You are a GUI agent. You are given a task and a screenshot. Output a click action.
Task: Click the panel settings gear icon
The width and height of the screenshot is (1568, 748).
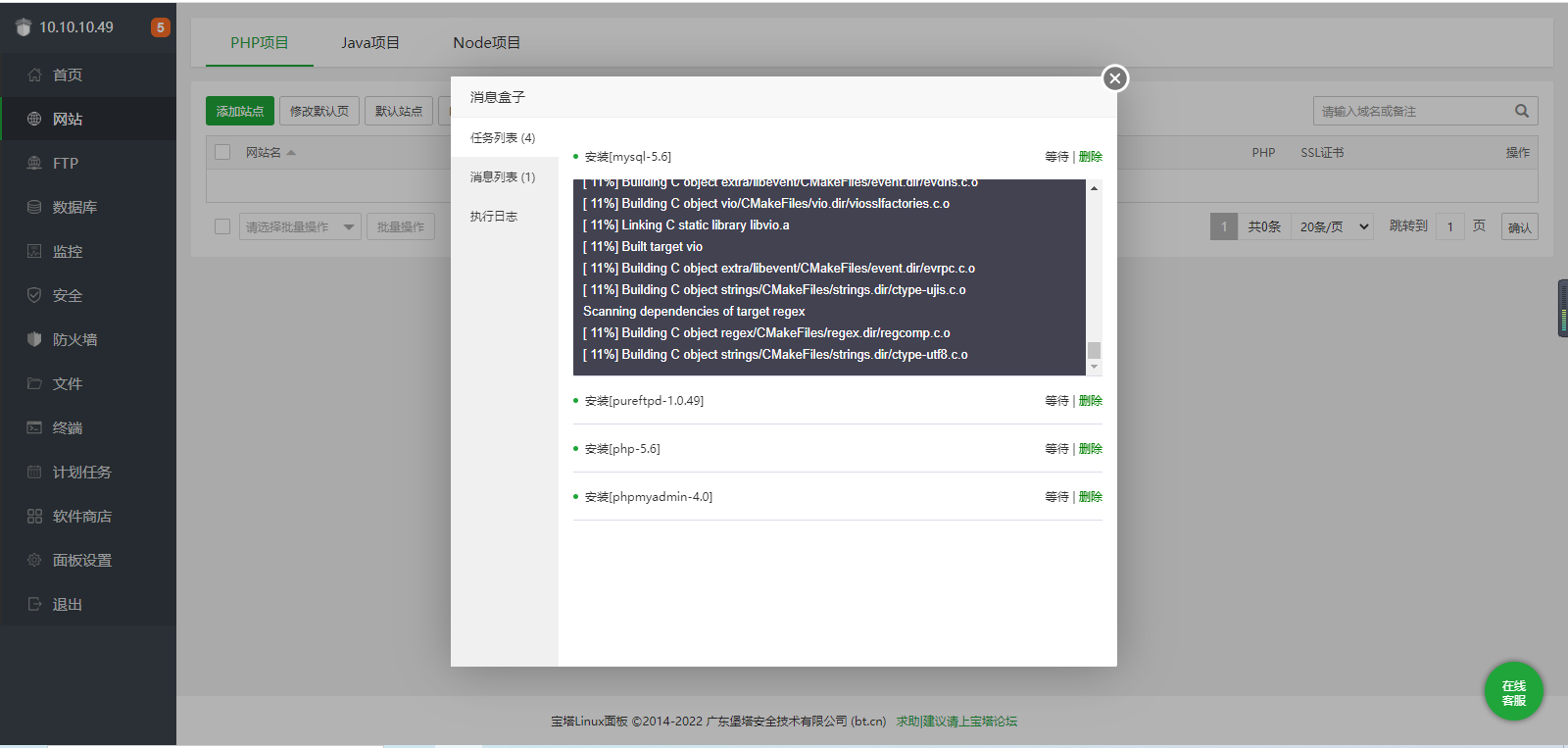34,561
